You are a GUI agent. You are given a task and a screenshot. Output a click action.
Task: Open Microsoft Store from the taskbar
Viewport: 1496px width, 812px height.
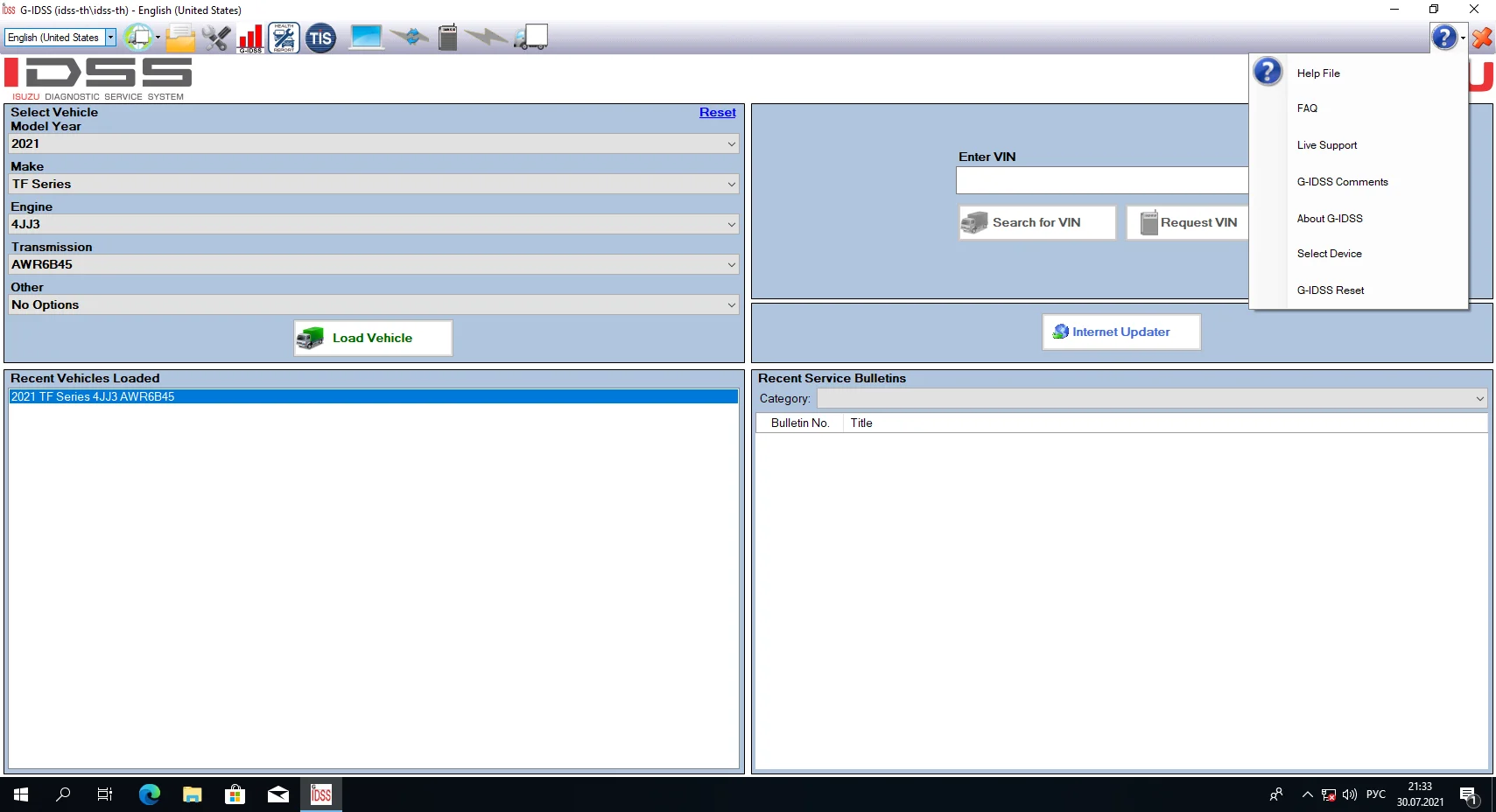point(235,794)
